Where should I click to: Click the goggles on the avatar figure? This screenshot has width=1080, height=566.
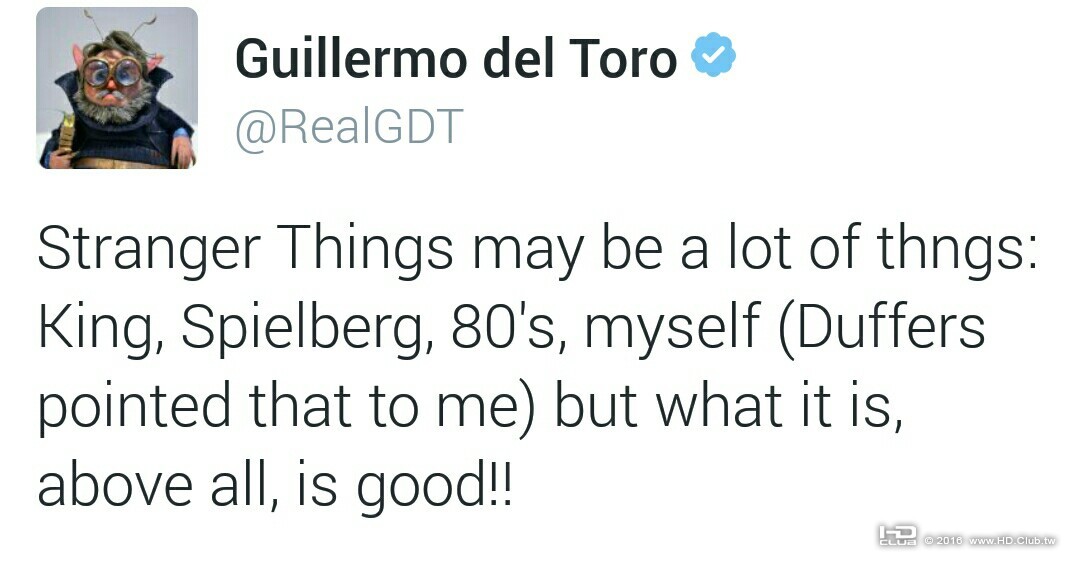click(112, 72)
